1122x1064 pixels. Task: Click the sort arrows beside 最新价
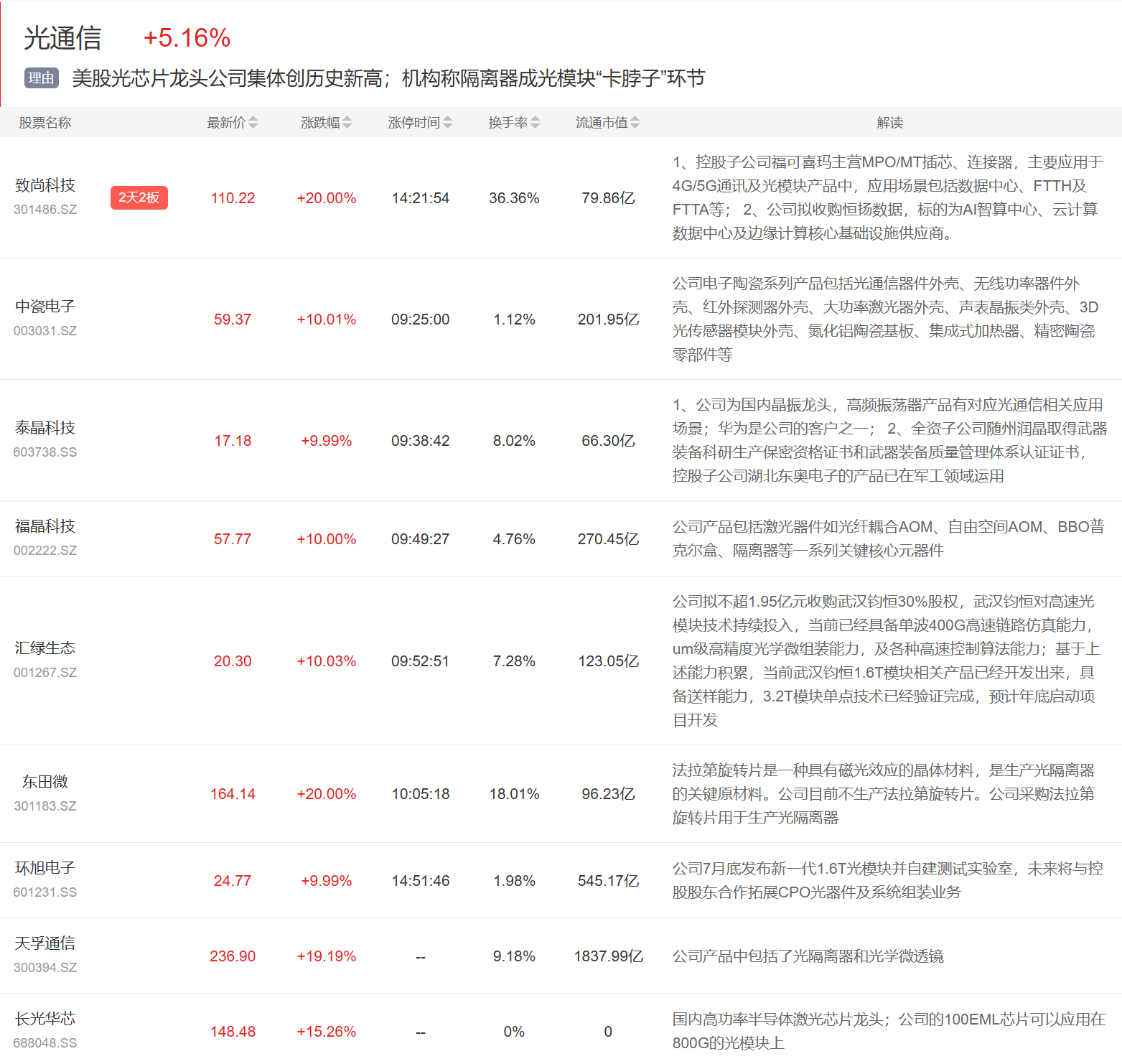pos(253,123)
